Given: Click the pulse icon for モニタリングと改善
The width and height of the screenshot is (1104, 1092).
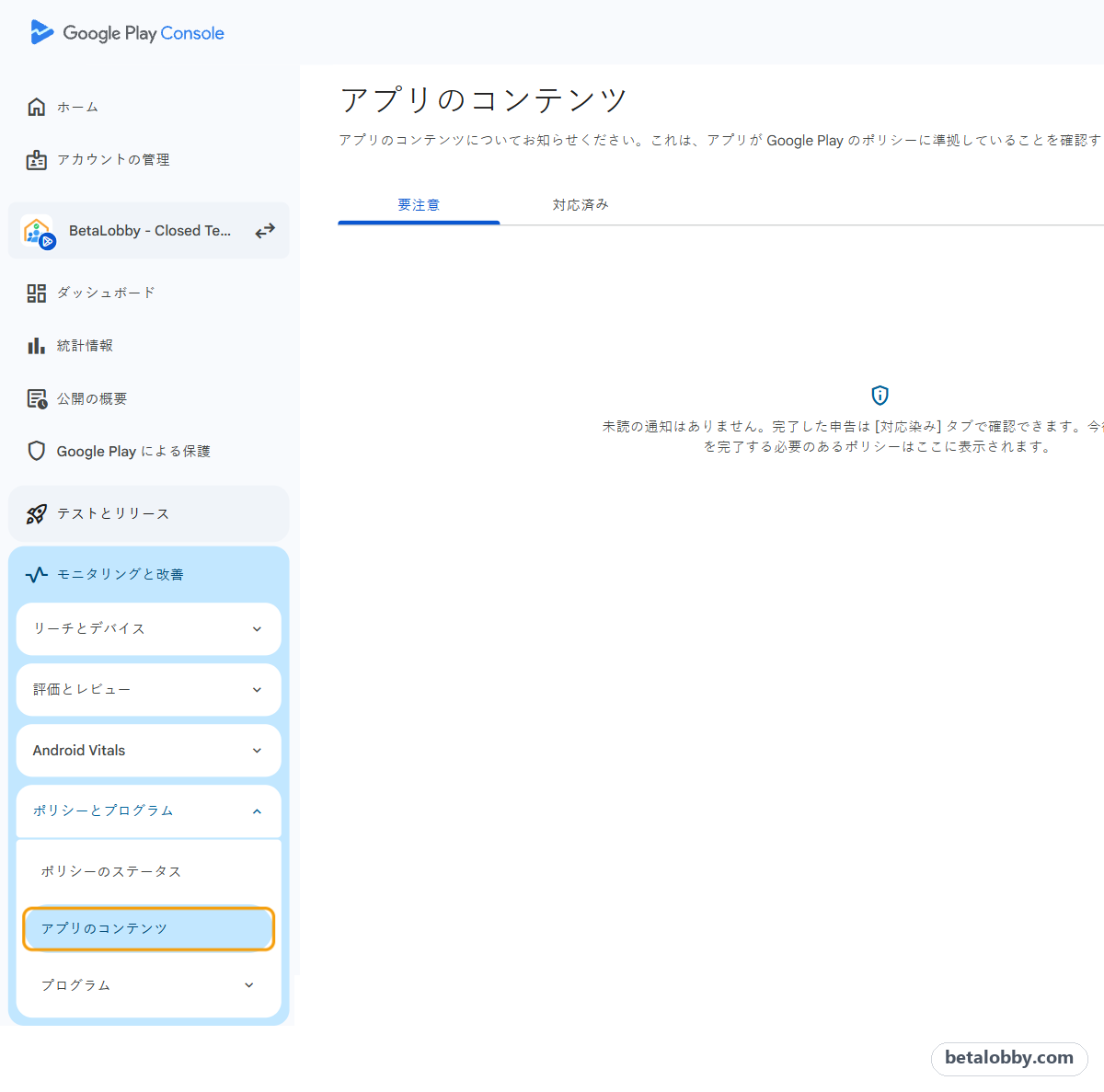Looking at the screenshot, I should [x=37, y=574].
